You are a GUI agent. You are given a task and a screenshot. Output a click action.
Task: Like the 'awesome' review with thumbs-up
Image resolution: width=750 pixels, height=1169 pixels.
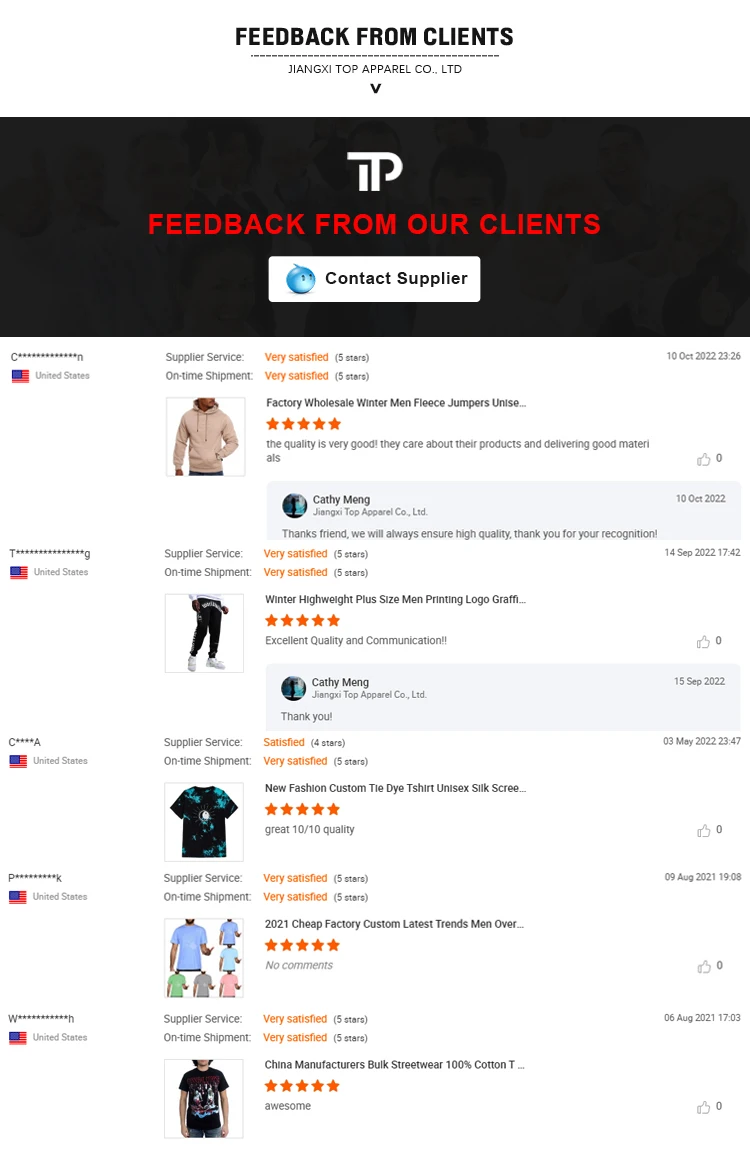pos(703,1107)
